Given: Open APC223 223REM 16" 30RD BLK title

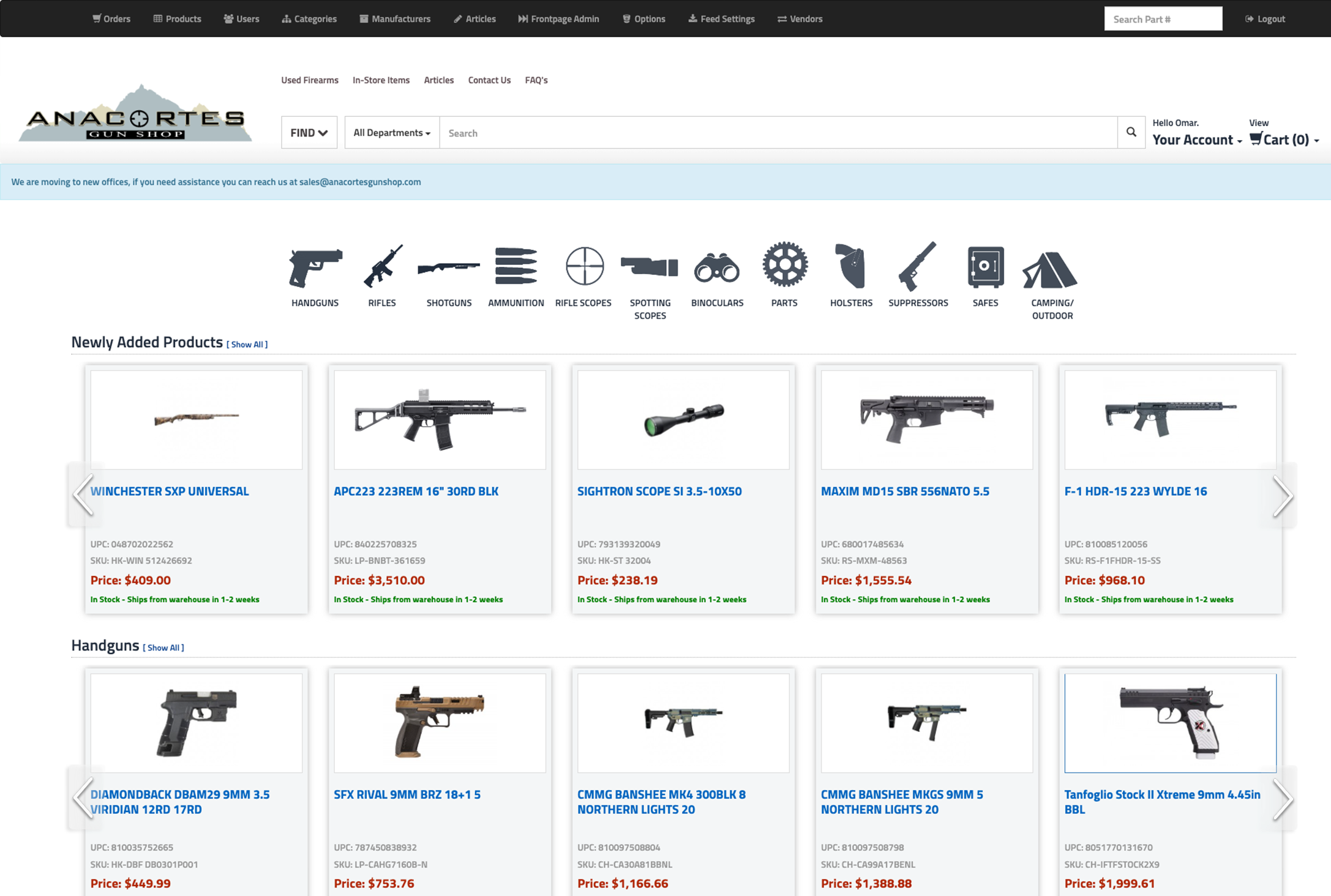Looking at the screenshot, I should [x=416, y=491].
